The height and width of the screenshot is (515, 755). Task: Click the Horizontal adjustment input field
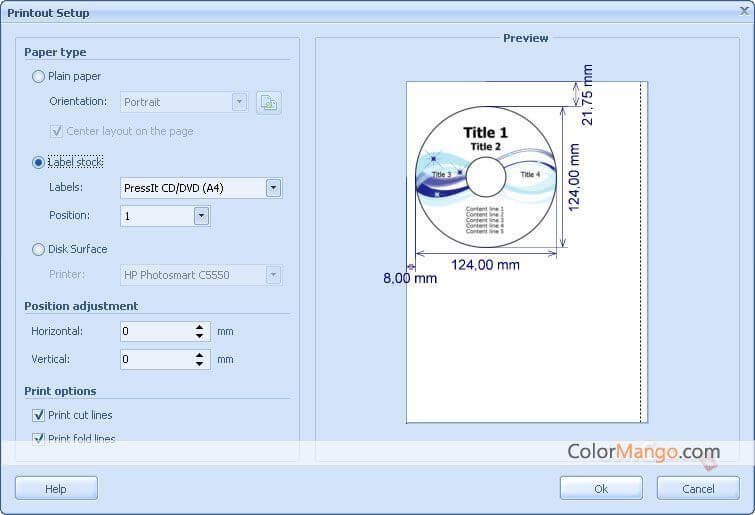pyautogui.click(x=154, y=331)
